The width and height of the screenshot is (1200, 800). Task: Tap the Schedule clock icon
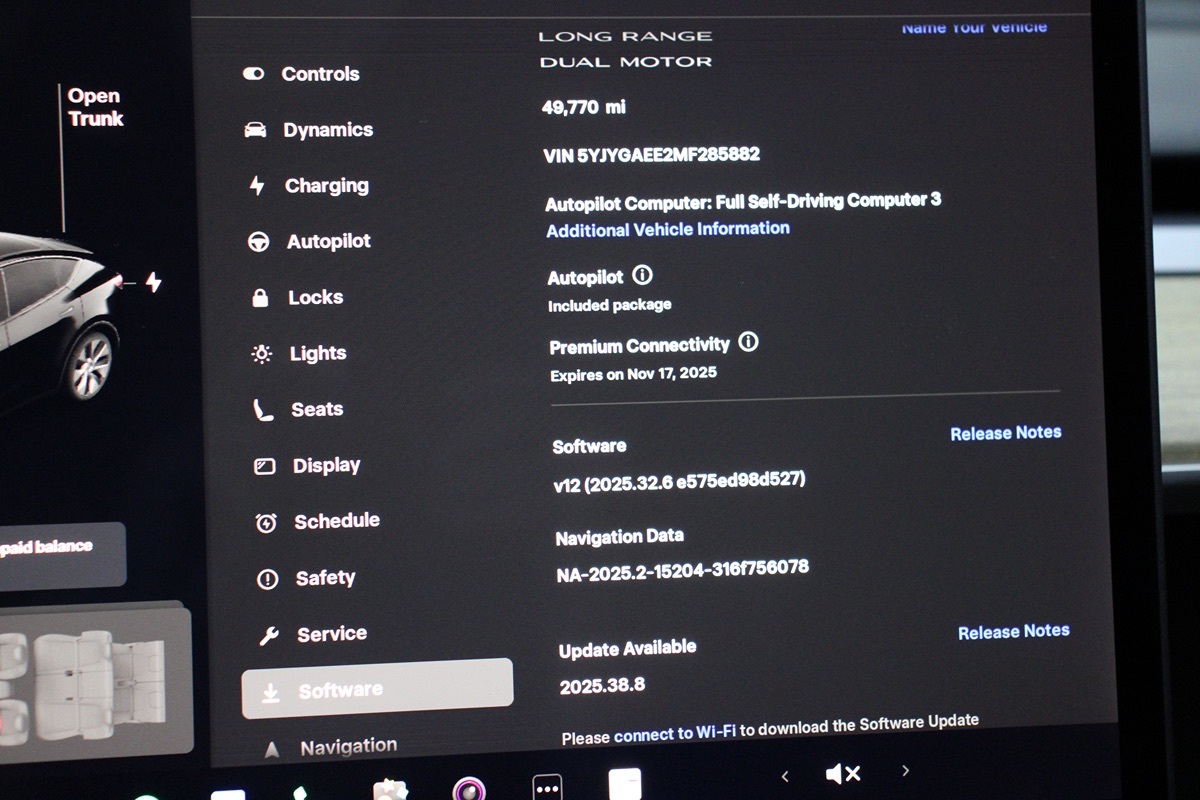(266, 522)
